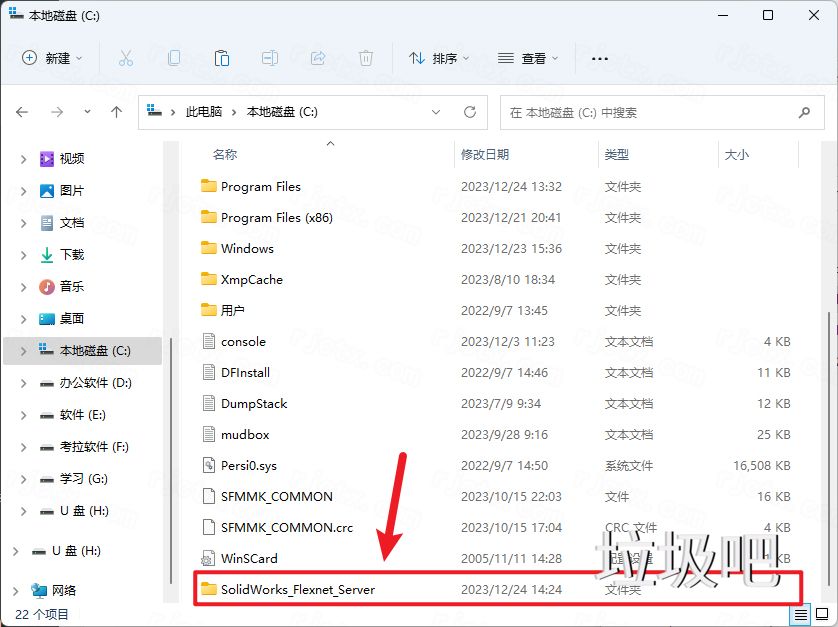This screenshot has height=627, width=838.
Task: Refresh the folder view with the reload icon
Action: point(469,112)
